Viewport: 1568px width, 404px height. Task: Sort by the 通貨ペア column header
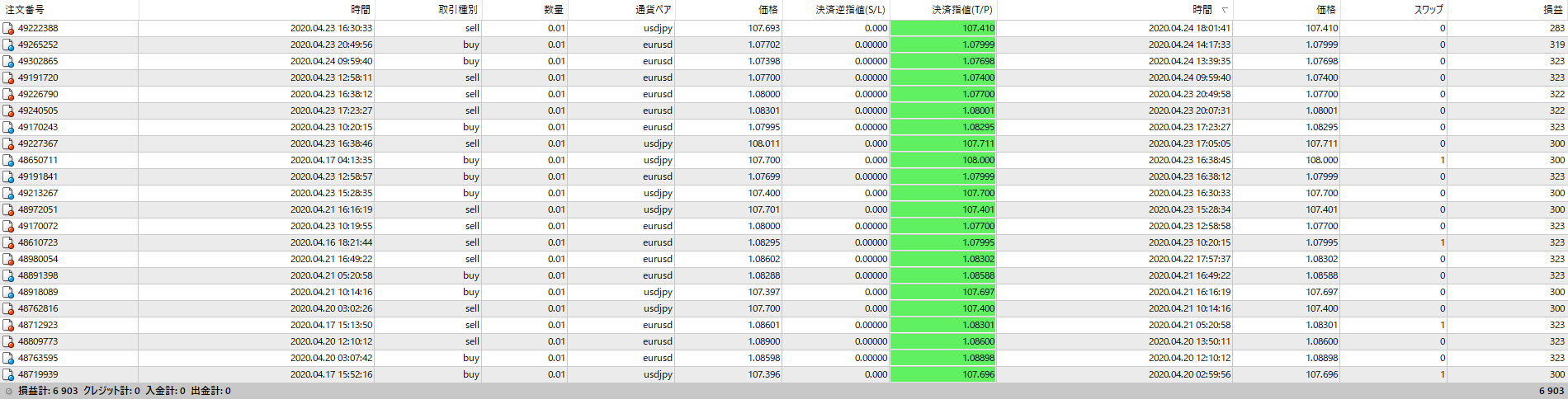pos(621,10)
